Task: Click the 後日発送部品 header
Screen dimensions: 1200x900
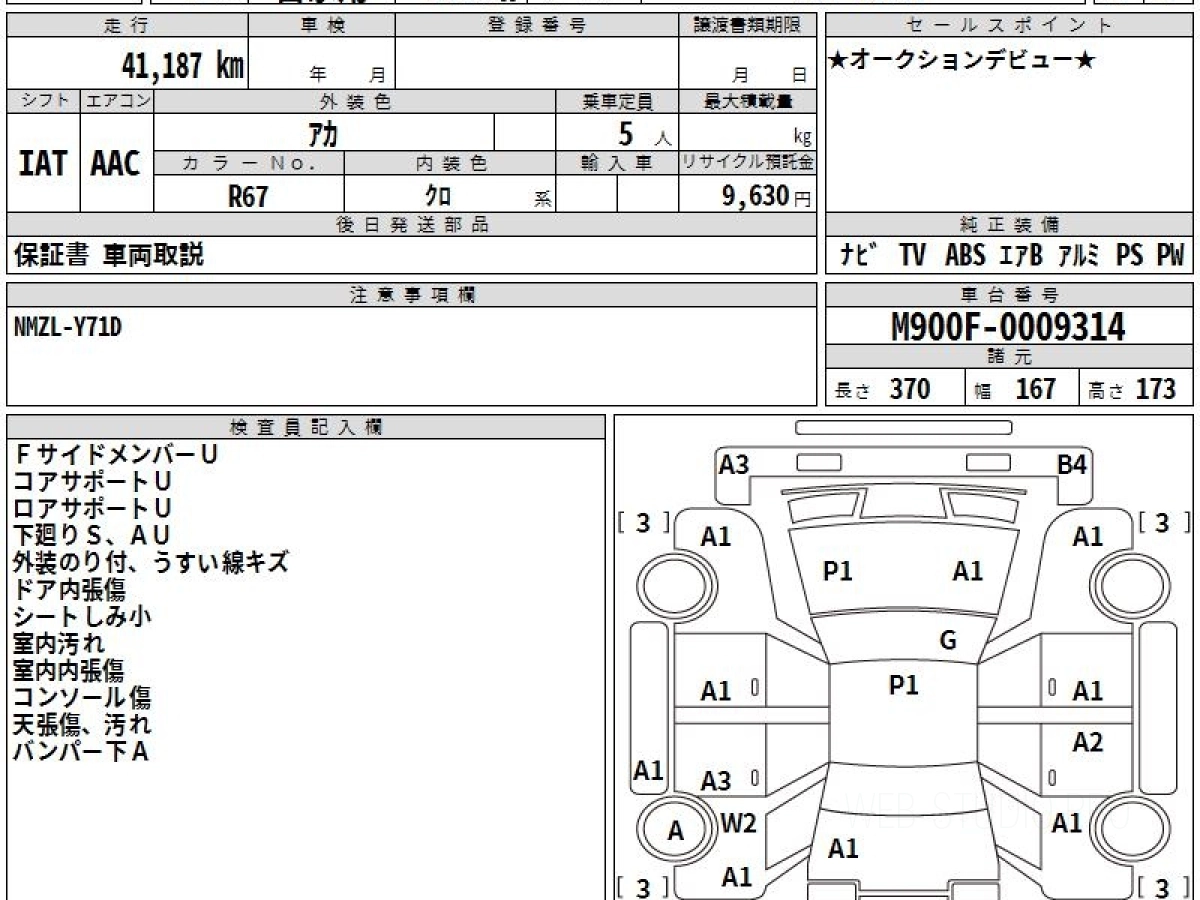Action: 412,225
